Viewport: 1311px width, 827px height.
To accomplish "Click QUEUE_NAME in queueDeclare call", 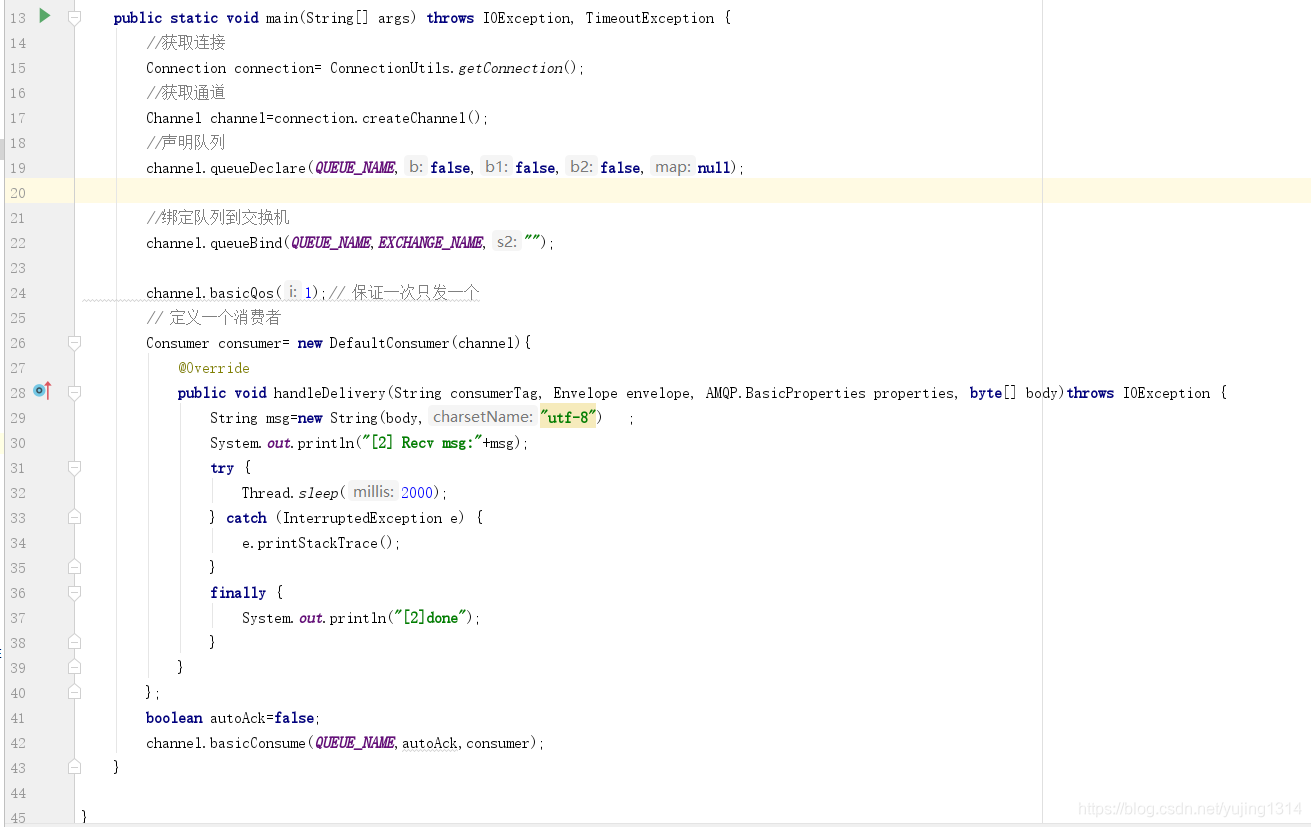I will point(355,168).
